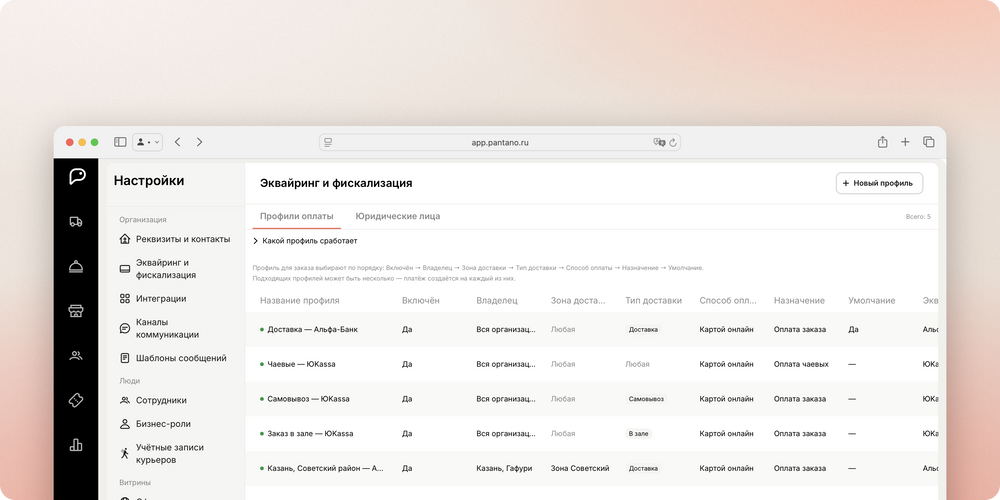Create a new payment profile with Новый профиль
Image resolution: width=1000 pixels, height=500 pixels.
pos(879,183)
